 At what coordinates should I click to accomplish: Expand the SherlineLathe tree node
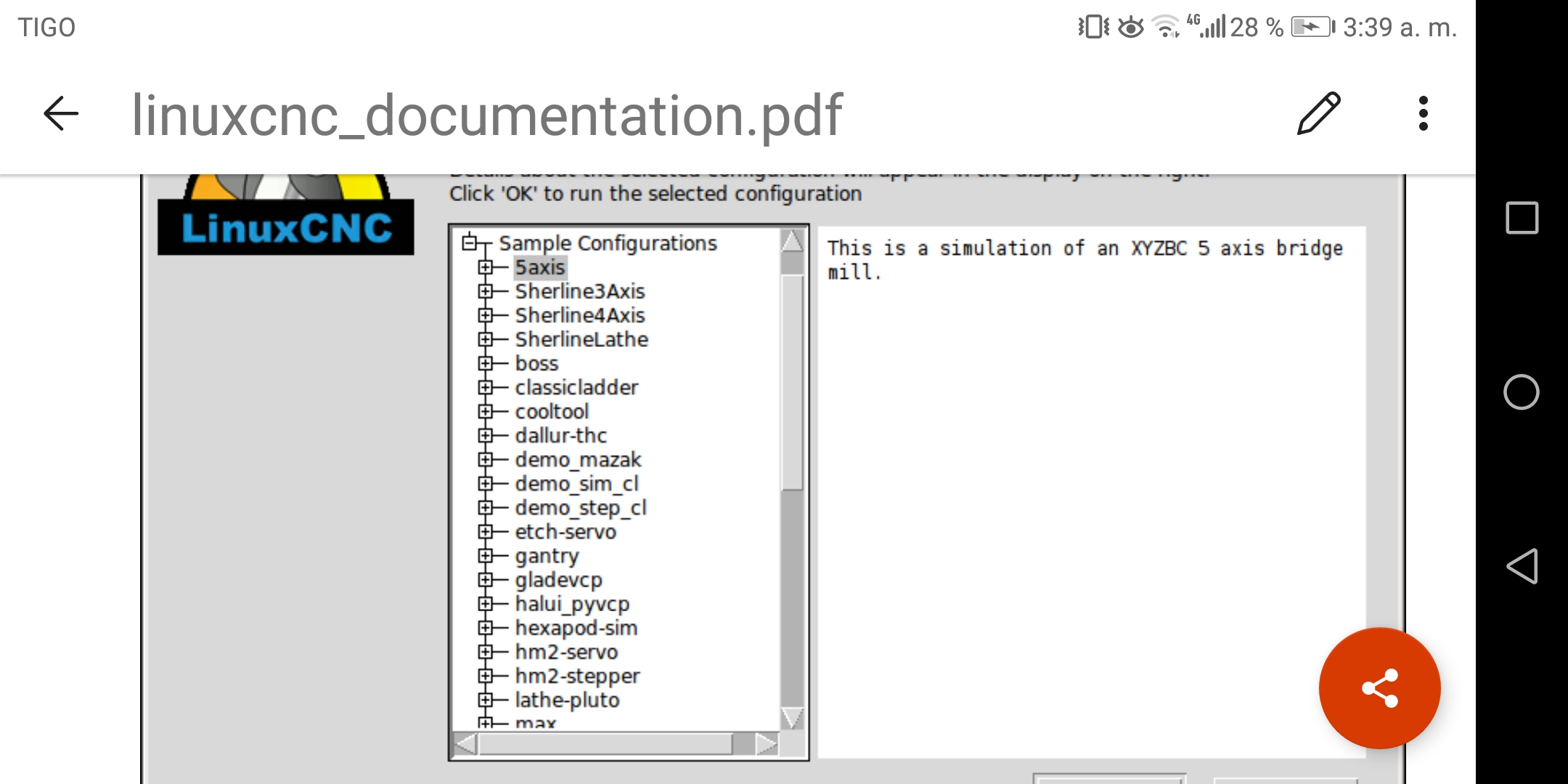pyautogui.click(x=486, y=339)
